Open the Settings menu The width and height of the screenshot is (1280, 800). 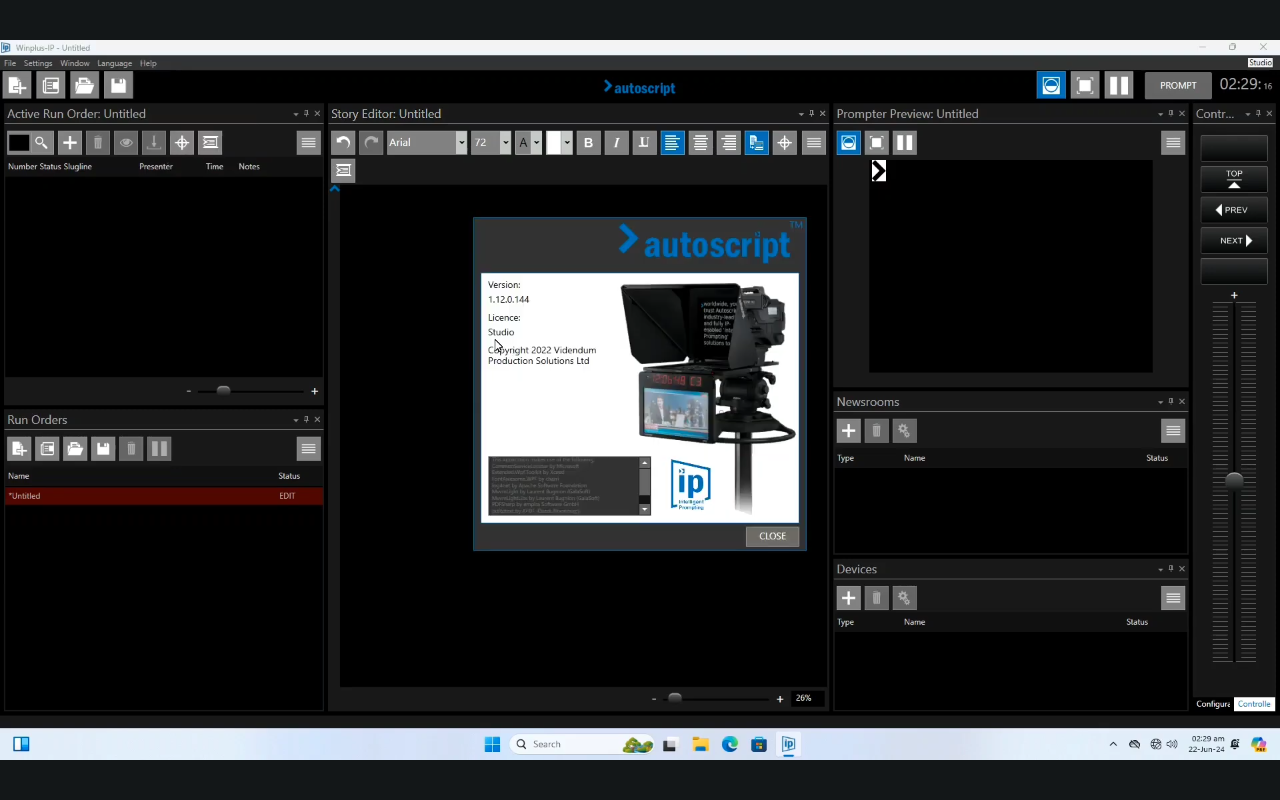point(37,63)
